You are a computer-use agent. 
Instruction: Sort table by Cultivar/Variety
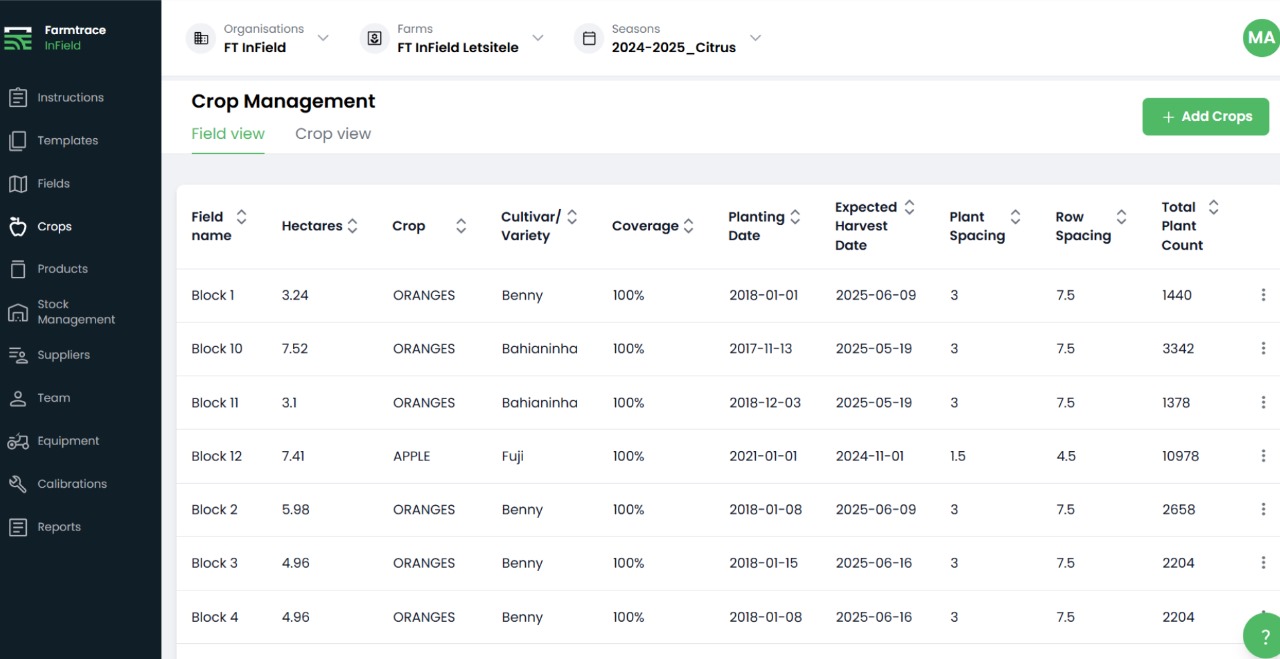point(572,217)
